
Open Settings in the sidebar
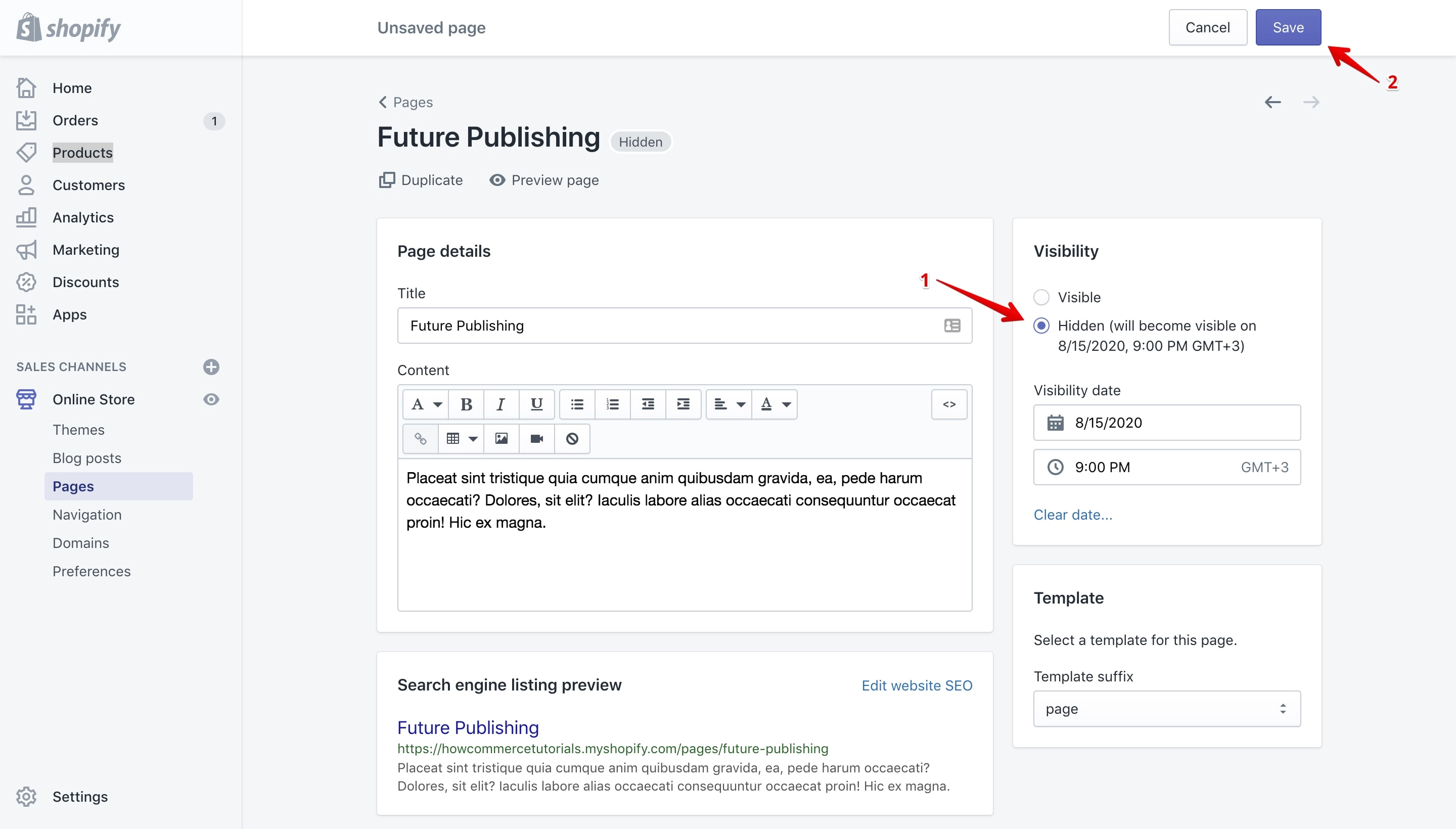pyautogui.click(x=80, y=797)
